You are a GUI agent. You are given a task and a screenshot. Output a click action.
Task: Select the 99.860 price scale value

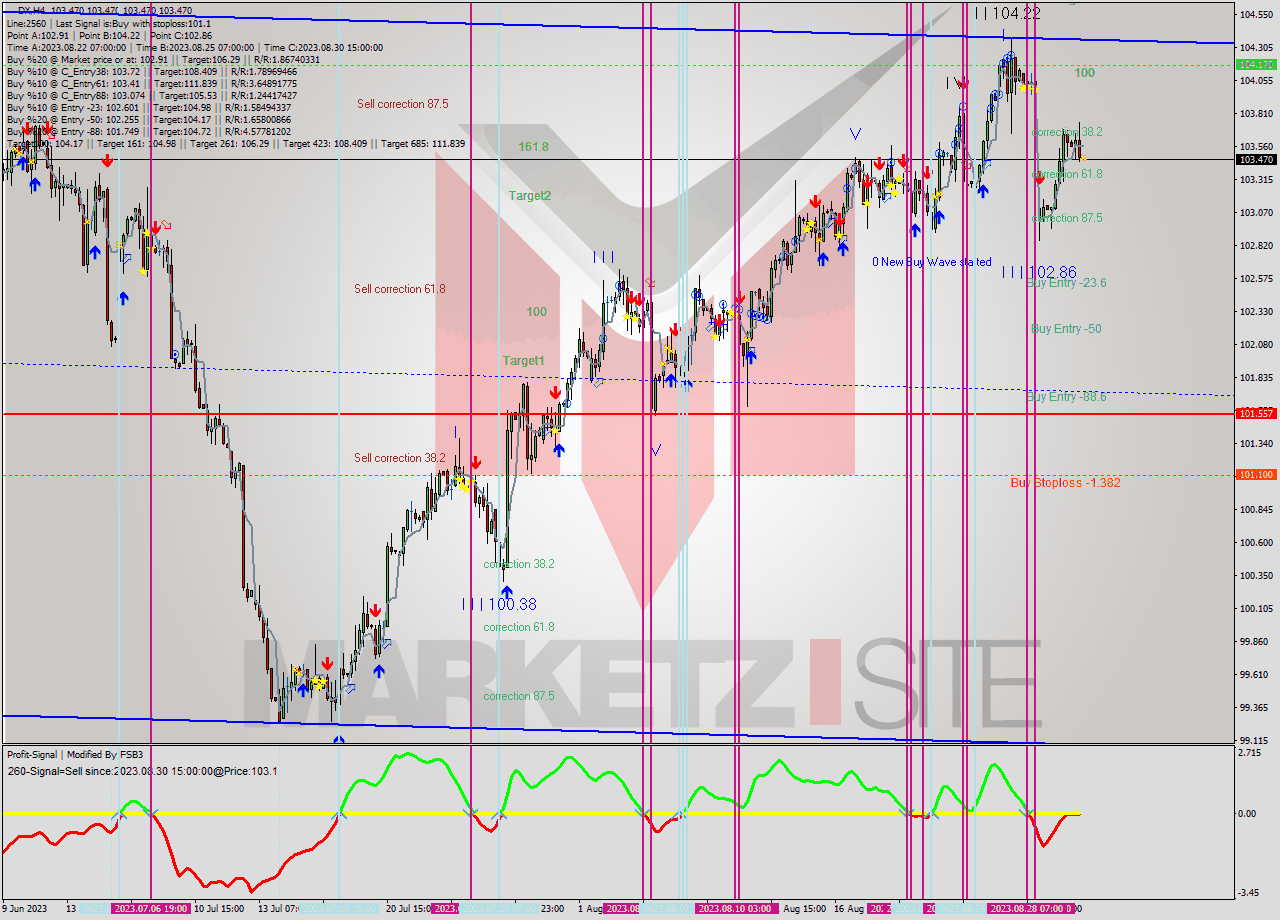point(1256,642)
